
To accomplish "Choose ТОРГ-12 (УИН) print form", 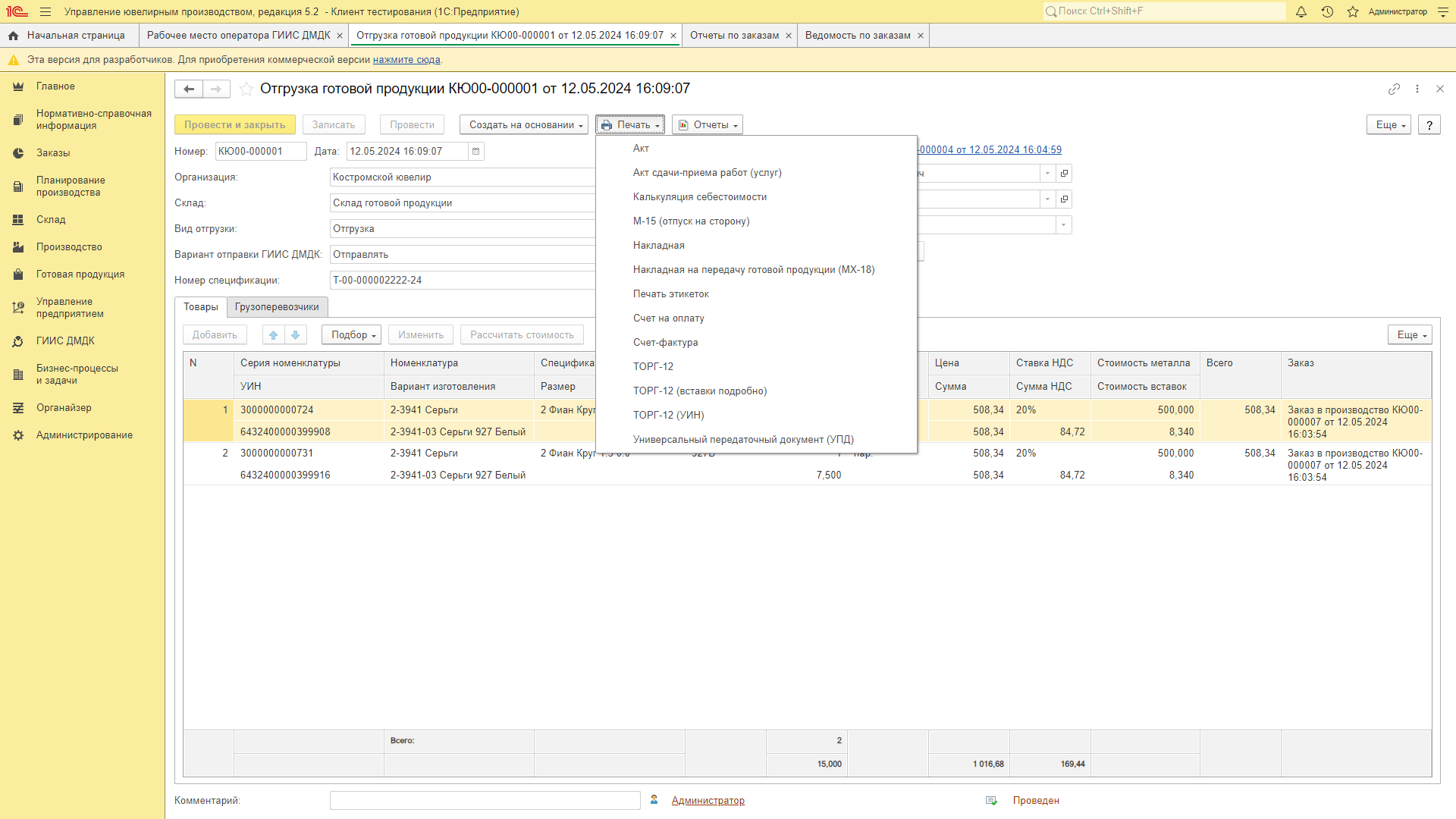I will 757,416.
